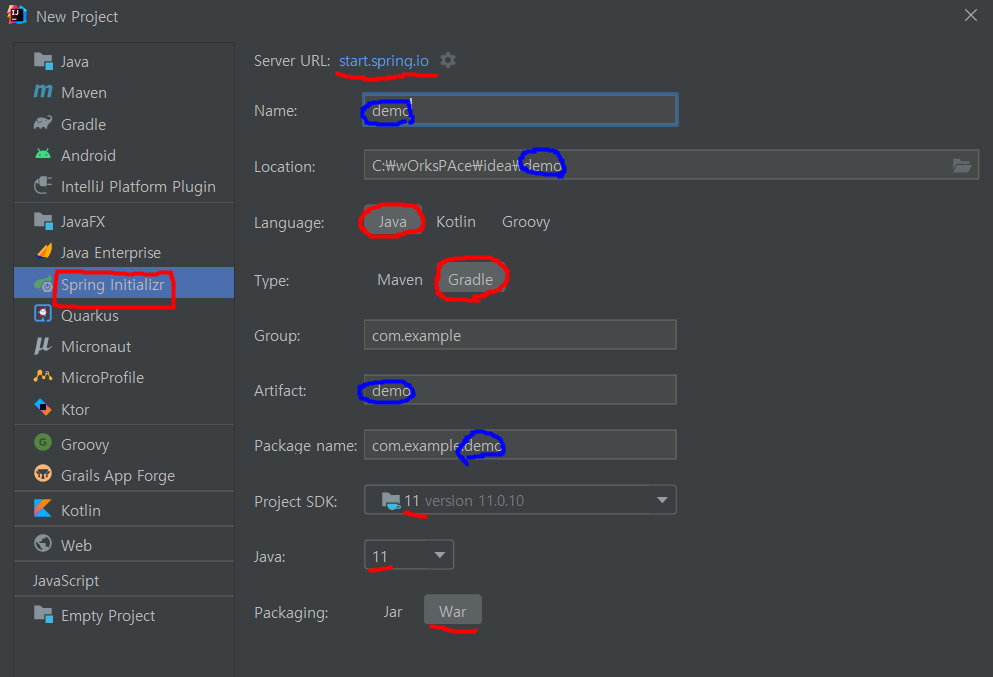Click the SDK folder icon in Project SDK
This screenshot has width=993, height=677.
coord(391,501)
